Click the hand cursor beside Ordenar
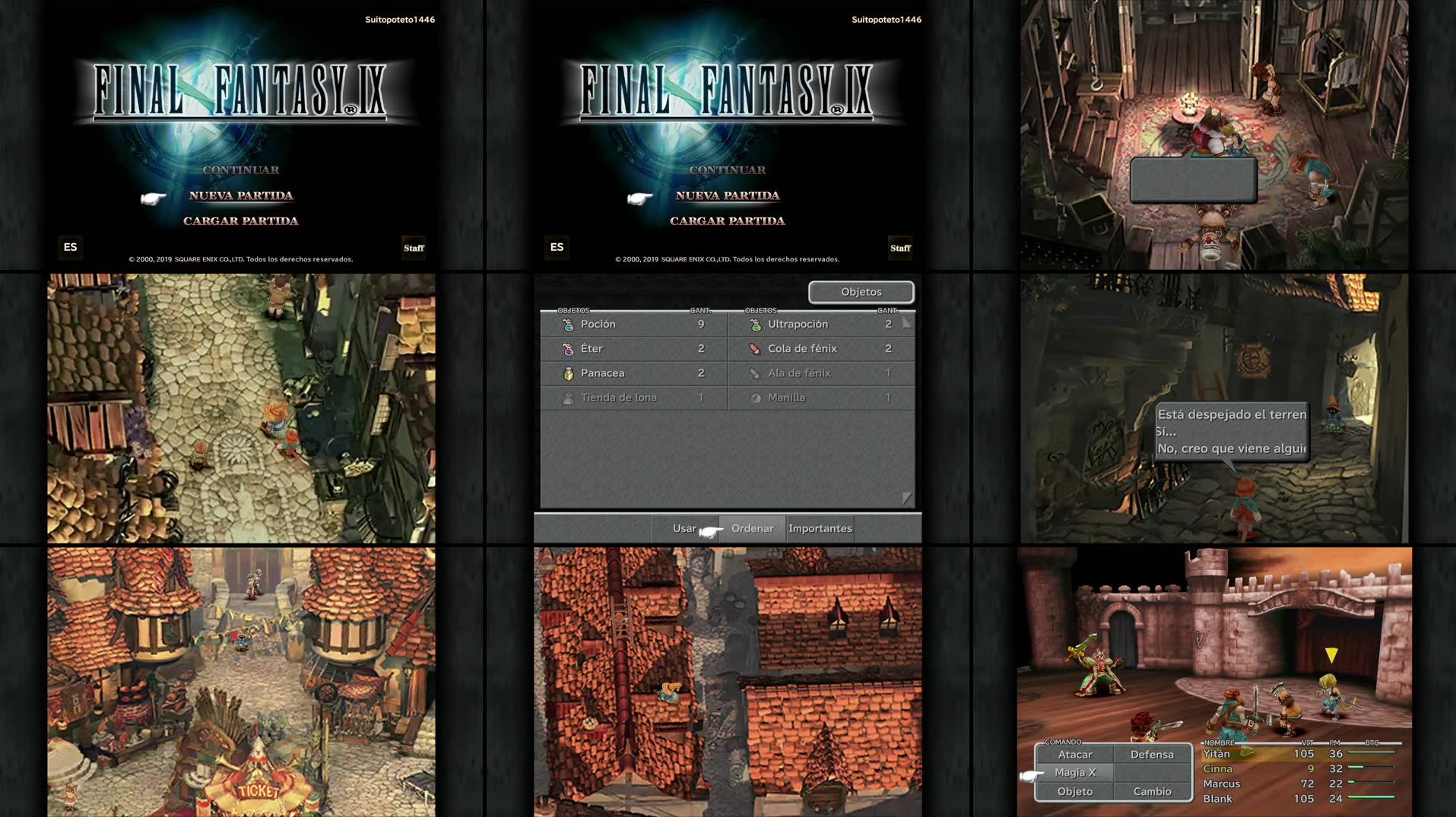Image resolution: width=1456 pixels, height=817 pixels. [x=711, y=531]
